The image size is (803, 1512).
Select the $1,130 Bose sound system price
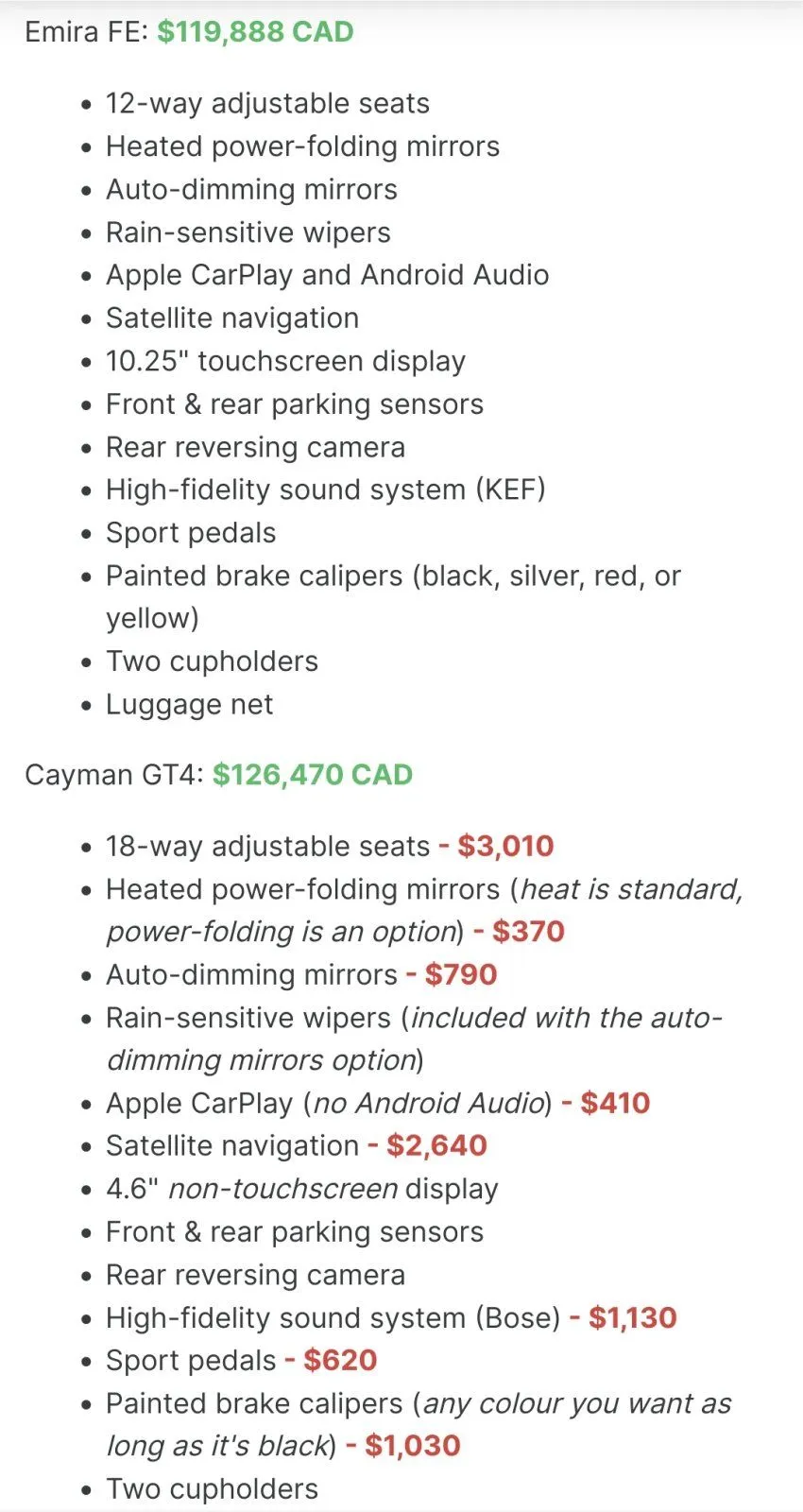click(x=632, y=1317)
